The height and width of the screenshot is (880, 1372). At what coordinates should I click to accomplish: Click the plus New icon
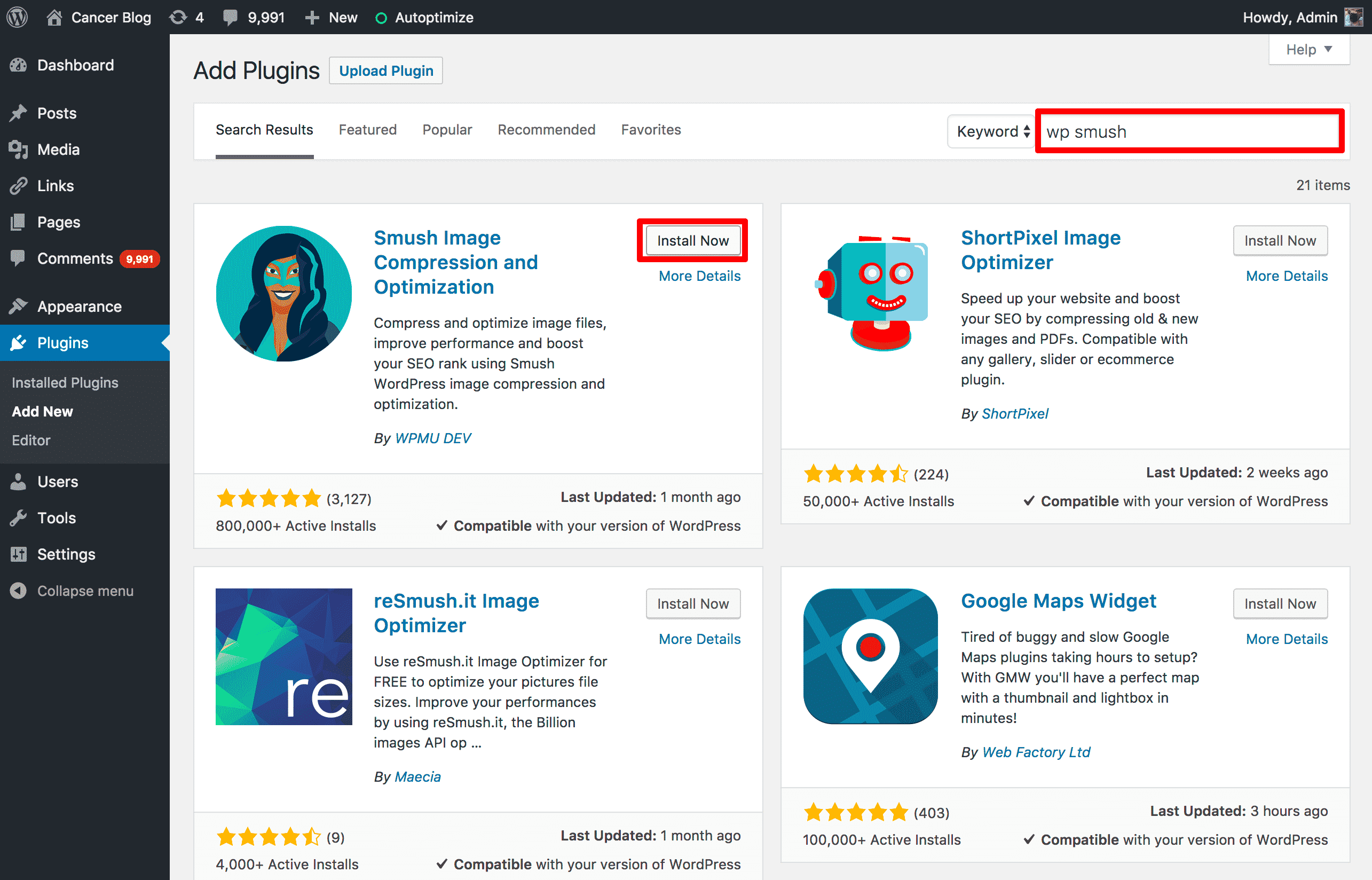(312, 18)
